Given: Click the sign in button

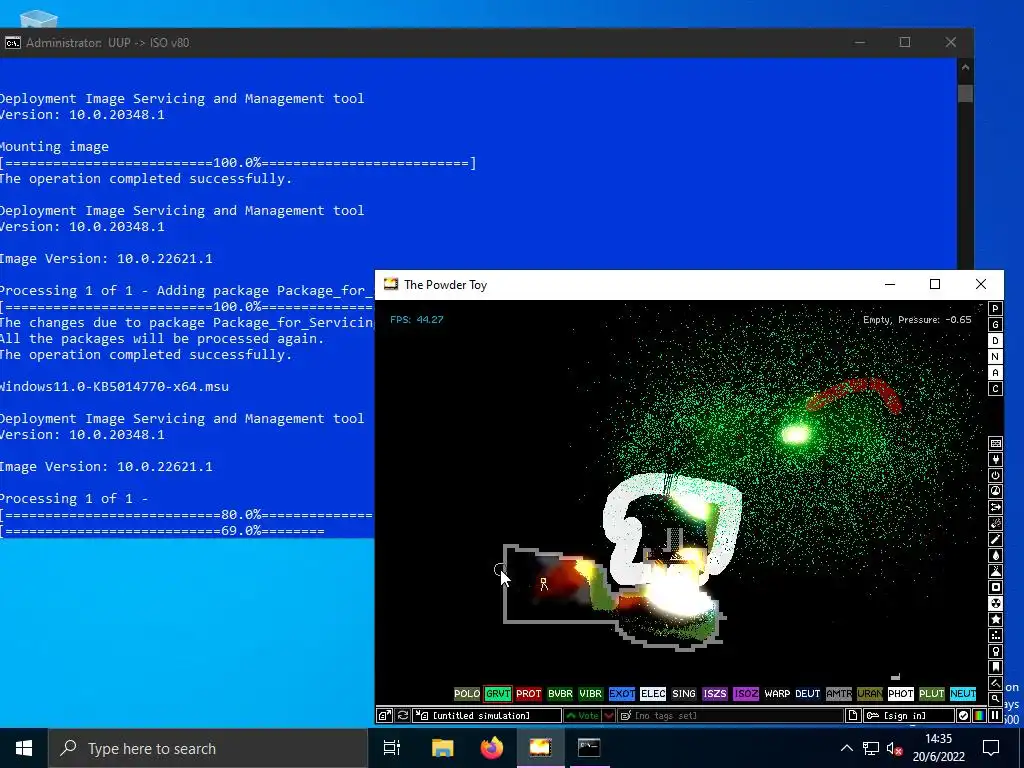Looking at the screenshot, I should (908, 716).
